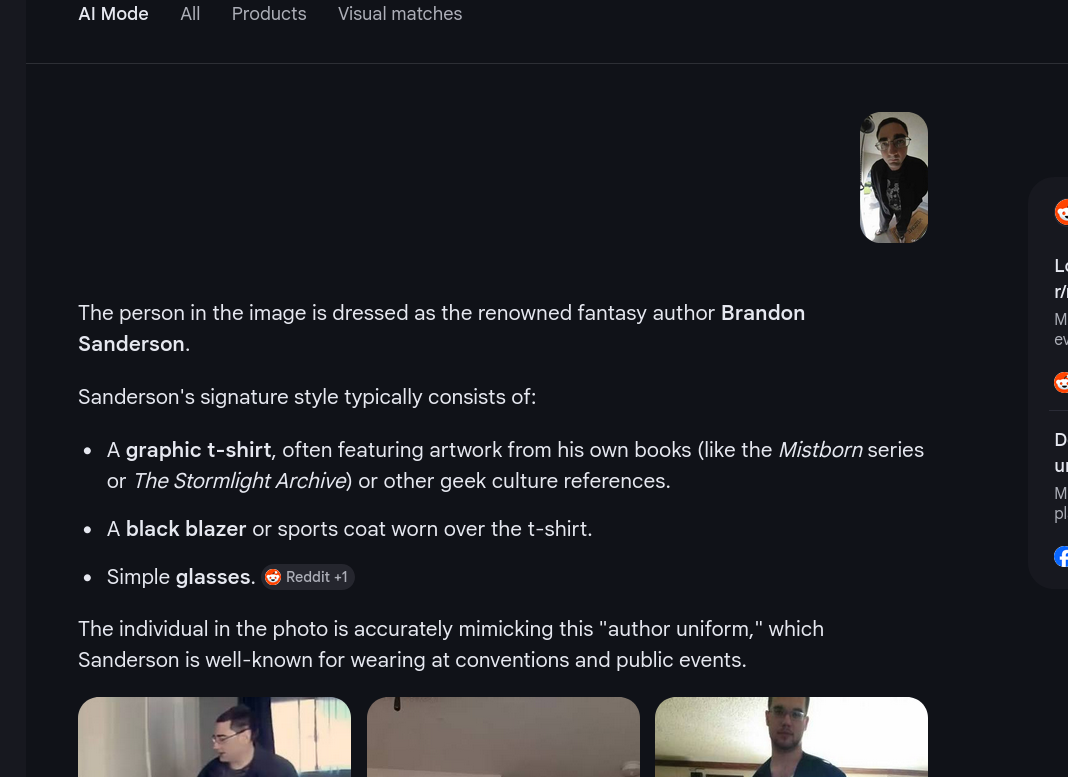Open the uploaded photo thumbnail of the person

pos(894,178)
